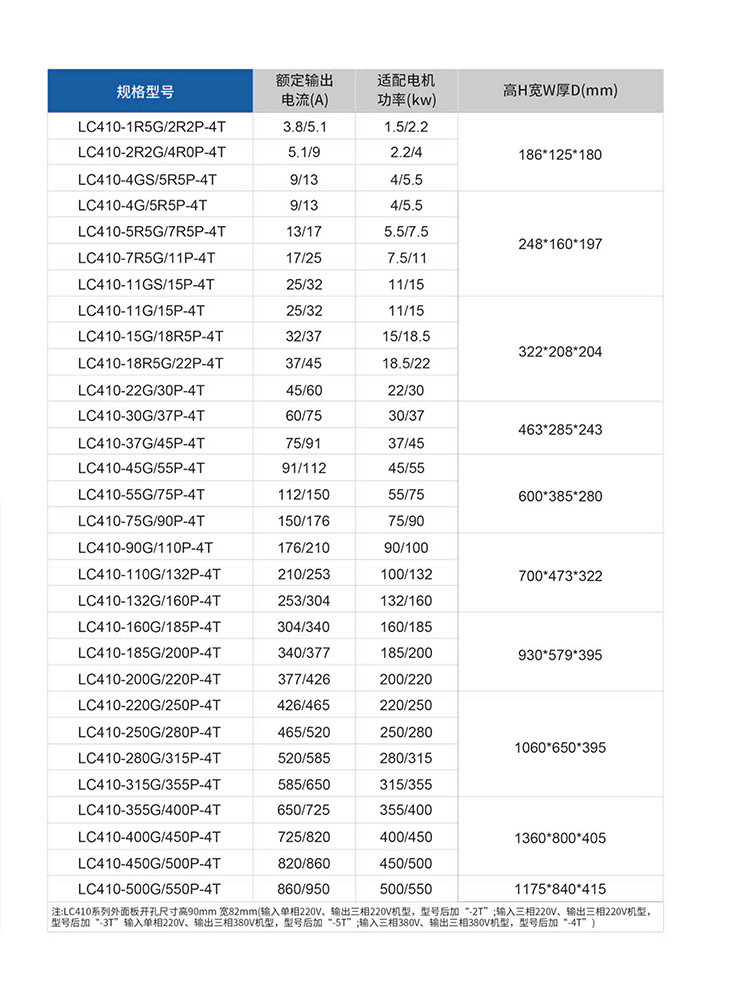732x1000 pixels.
Task: Click the 186*125*180 dimension cell
Action: click(x=560, y=155)
